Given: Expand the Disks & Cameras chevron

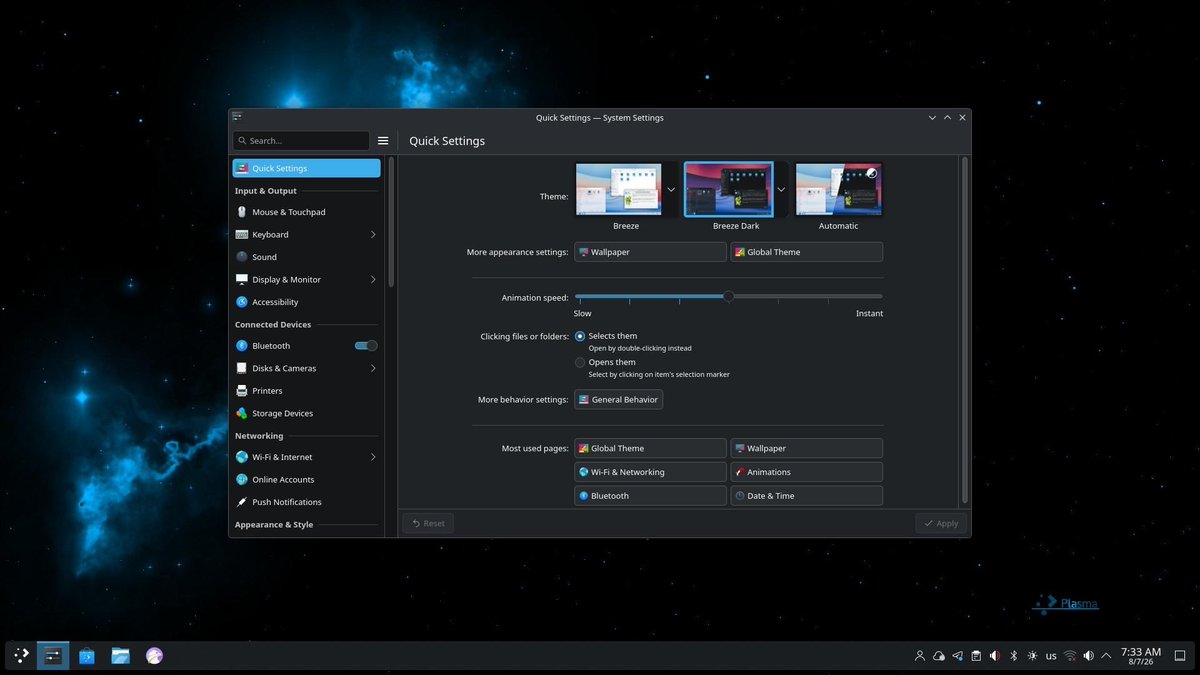Looking at the screenshot, I should click(373, 368).
